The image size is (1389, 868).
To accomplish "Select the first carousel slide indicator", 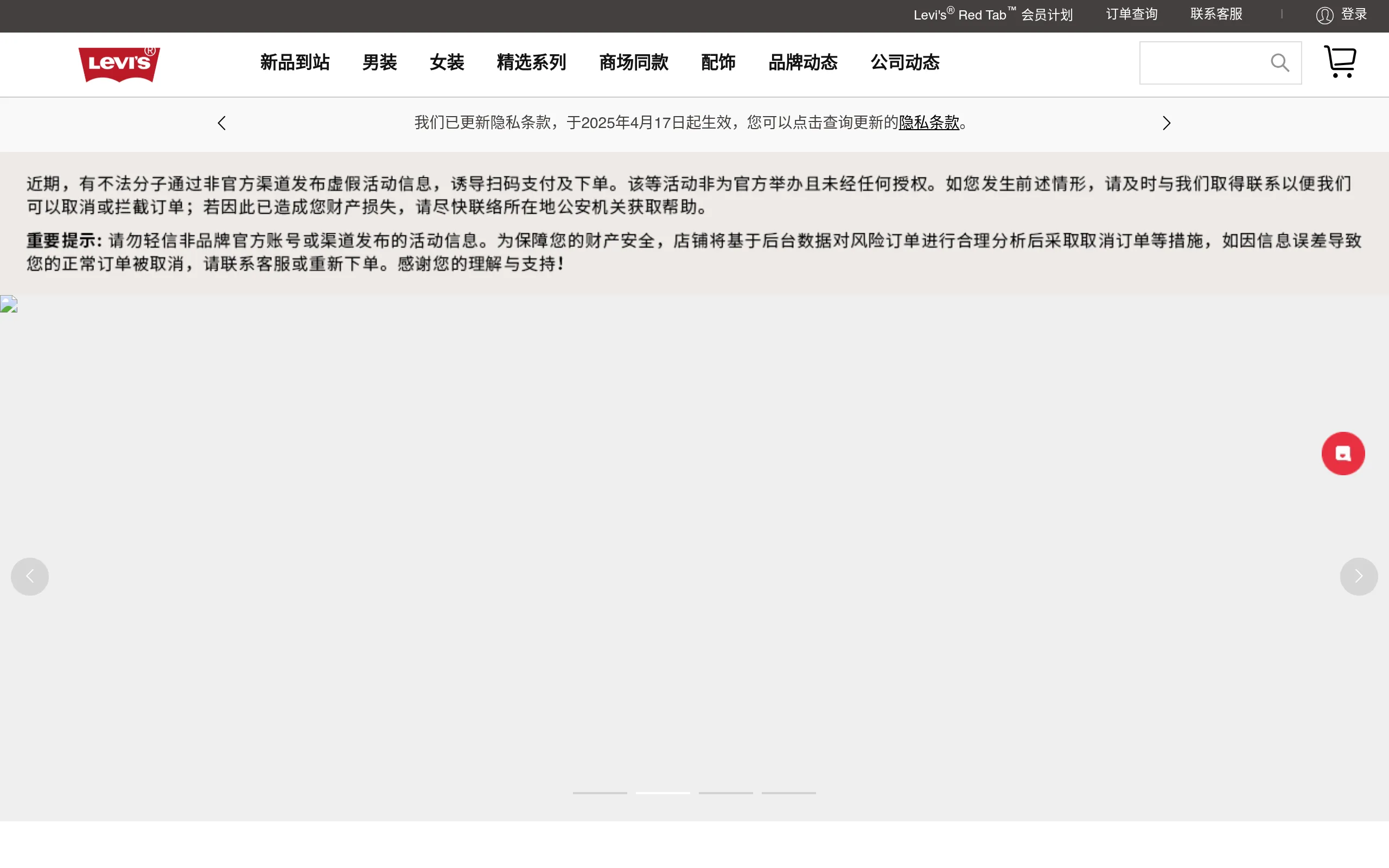I will click(x=600, y=793).
